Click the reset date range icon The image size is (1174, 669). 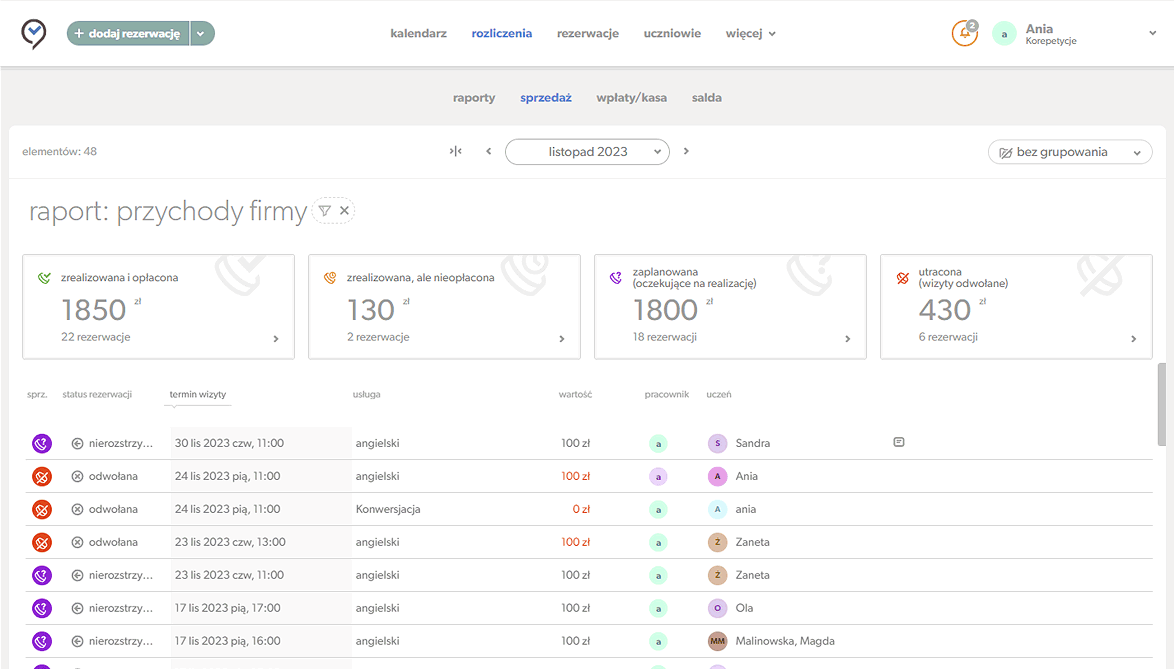click(x=456, y=152)
